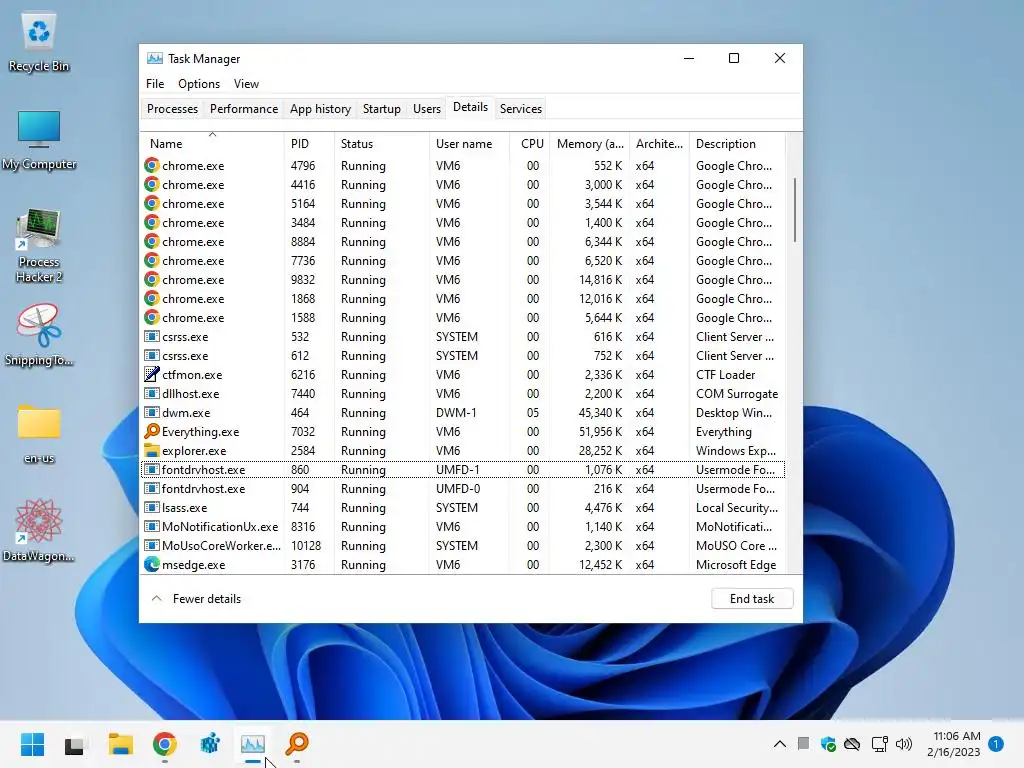Click the Task Manager title bar icon
The width and height of the screenshot is (1024, 768).
click(x=155, y=59)
